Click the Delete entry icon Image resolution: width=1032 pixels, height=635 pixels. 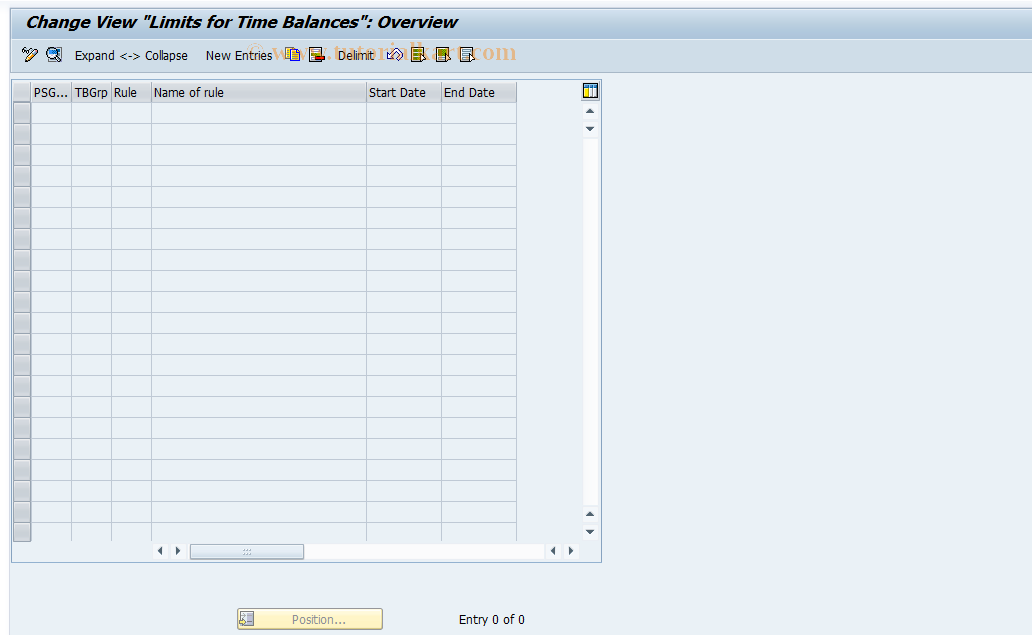(x=317, y=55)
